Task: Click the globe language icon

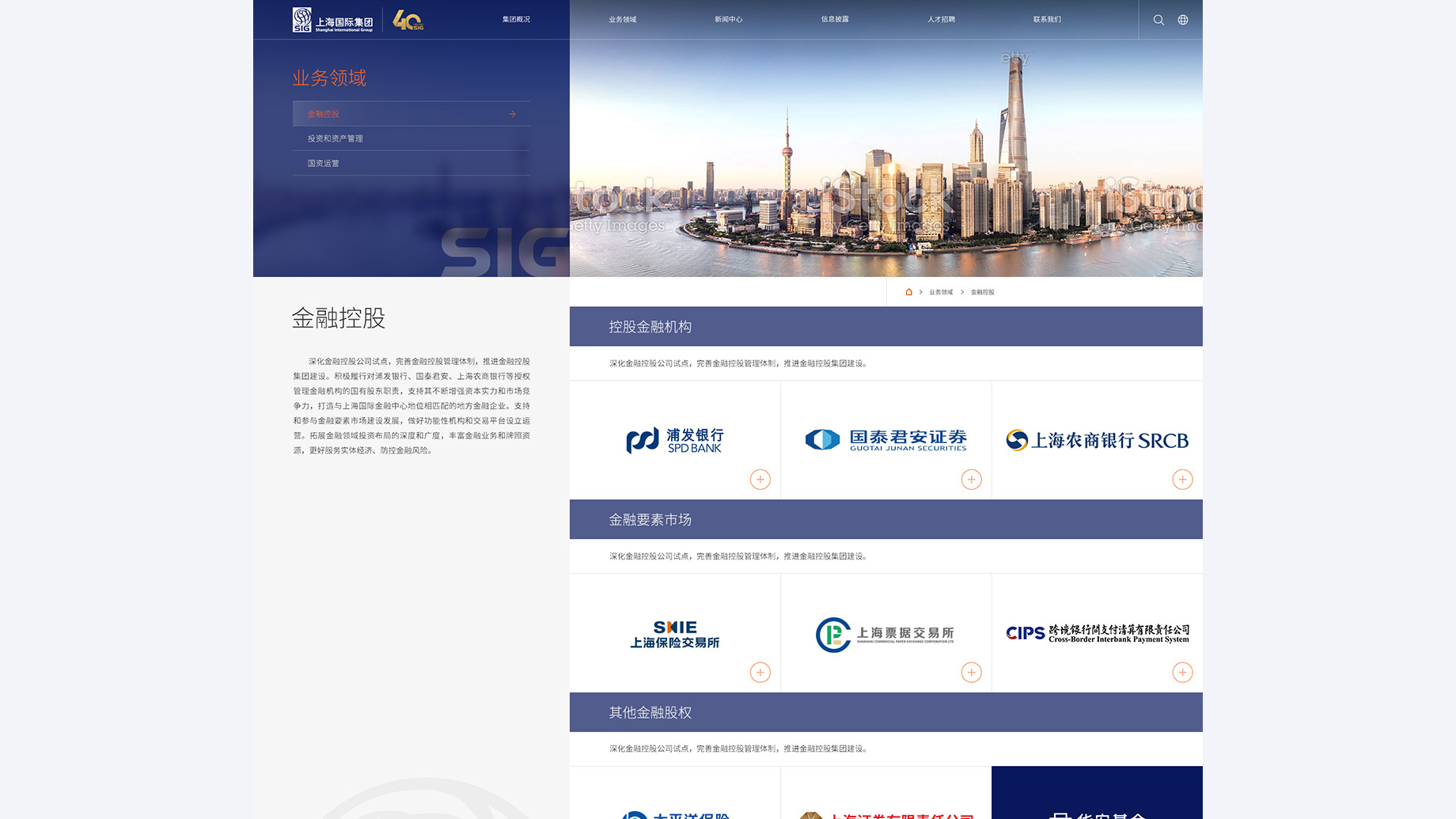Action: coord(1183,20)
